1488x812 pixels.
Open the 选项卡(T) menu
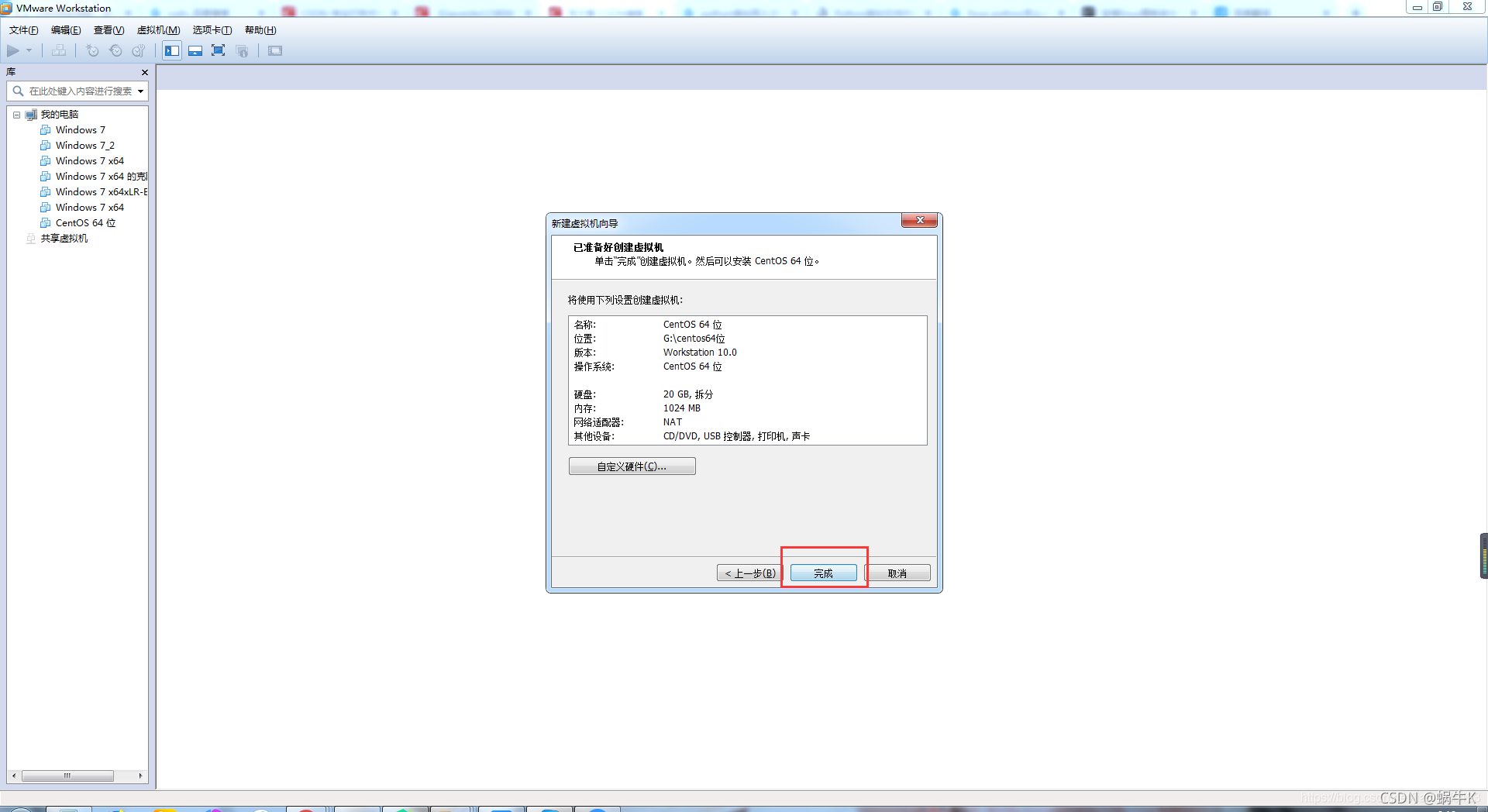pos(212,30)
